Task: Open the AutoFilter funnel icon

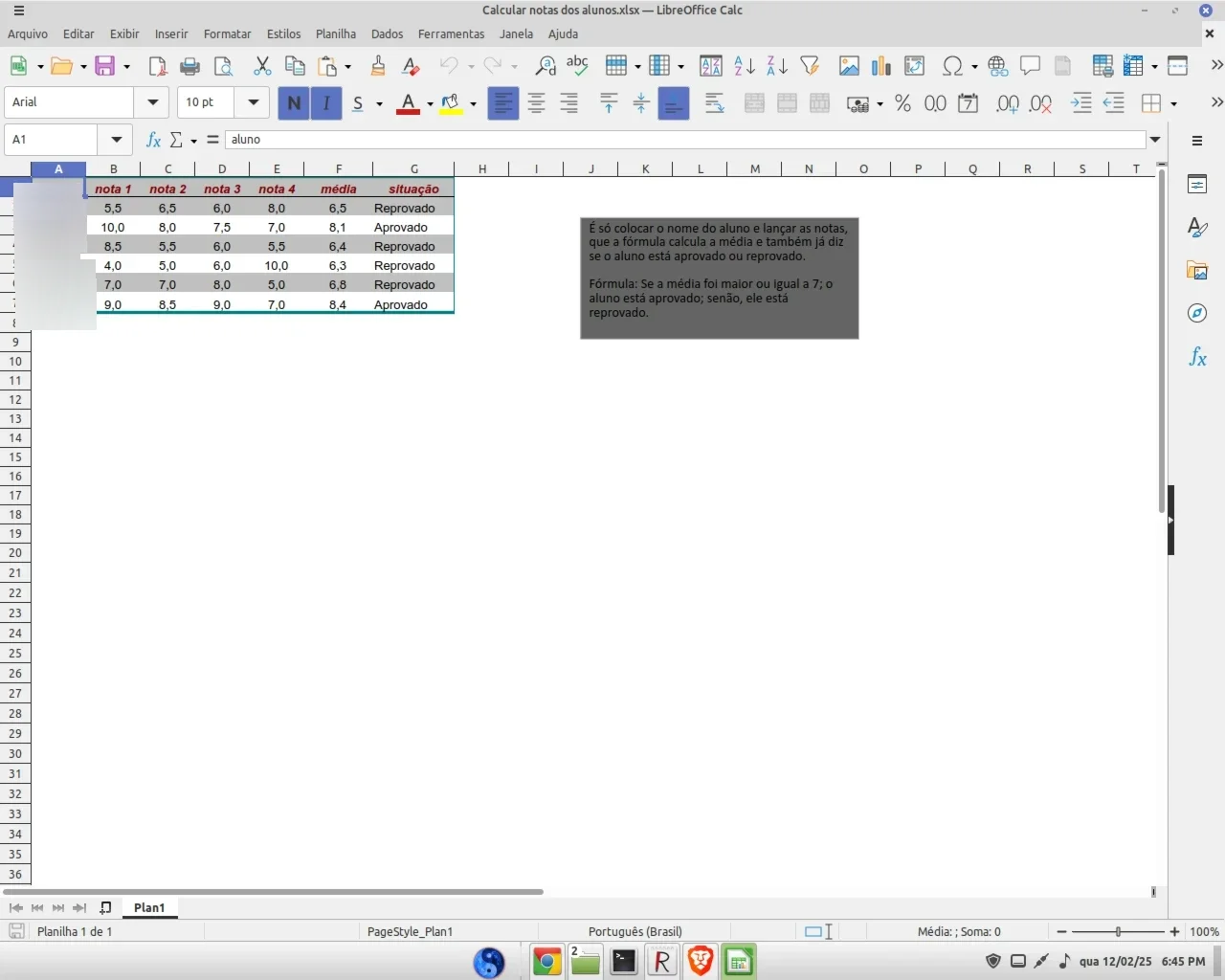Action: pyautogui.click(x=810, y=65)
